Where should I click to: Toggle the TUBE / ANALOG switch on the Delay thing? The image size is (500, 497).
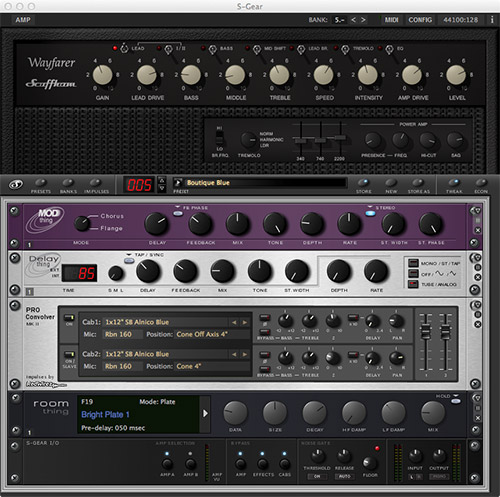click(x=413, y=284)
